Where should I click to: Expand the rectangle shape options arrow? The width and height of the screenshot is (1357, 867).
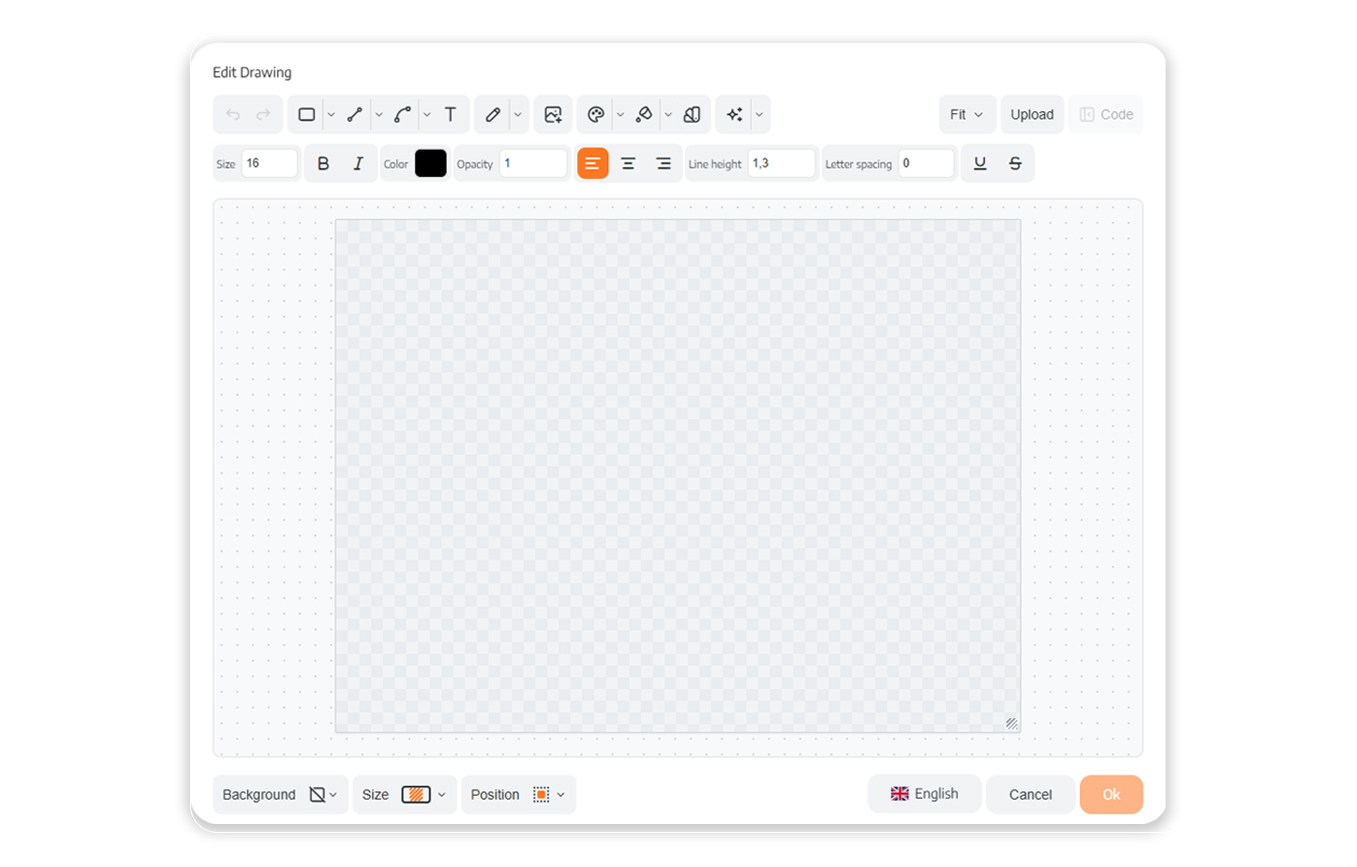331,115
